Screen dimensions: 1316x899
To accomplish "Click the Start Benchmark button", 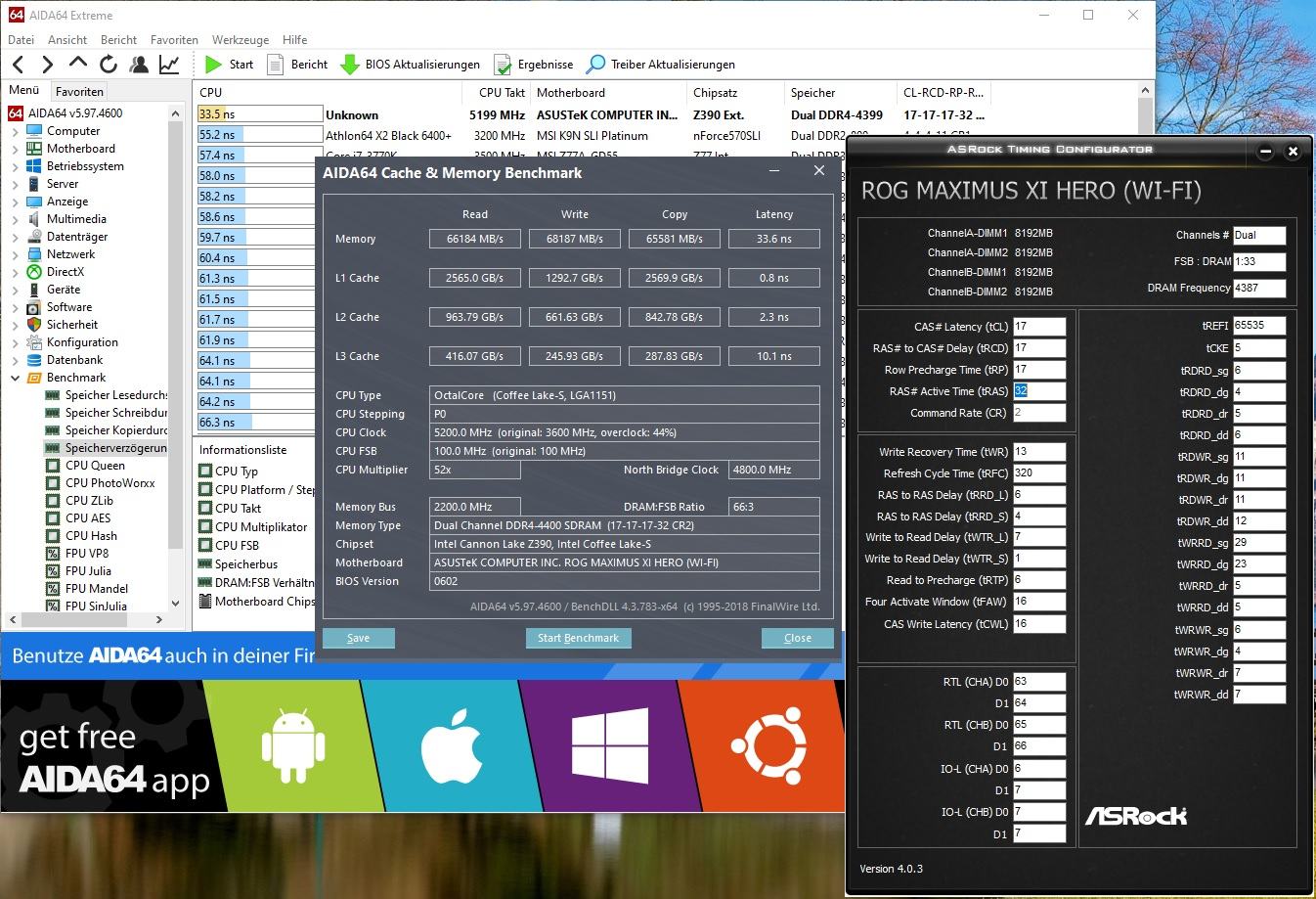I will click(578, 638).
